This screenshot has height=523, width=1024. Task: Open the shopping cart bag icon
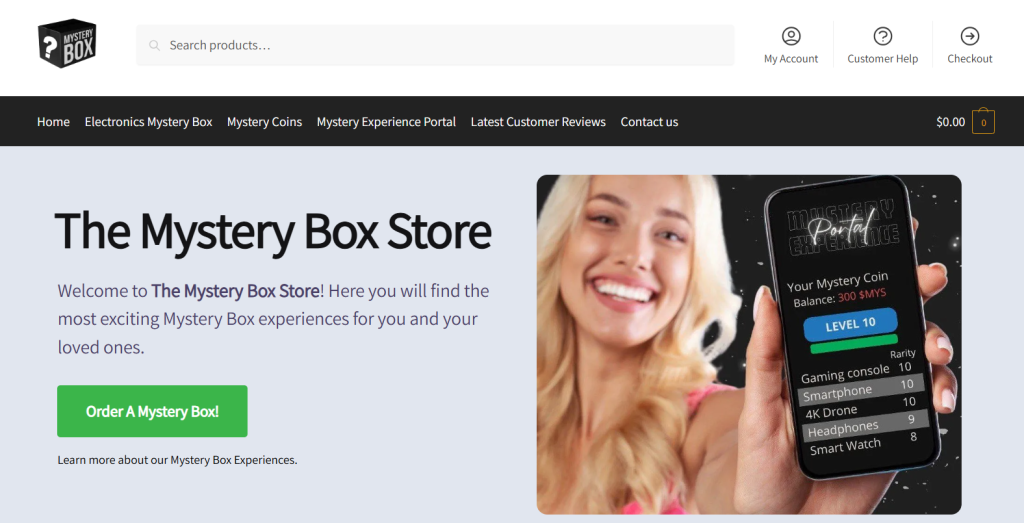tap(983, 121)
